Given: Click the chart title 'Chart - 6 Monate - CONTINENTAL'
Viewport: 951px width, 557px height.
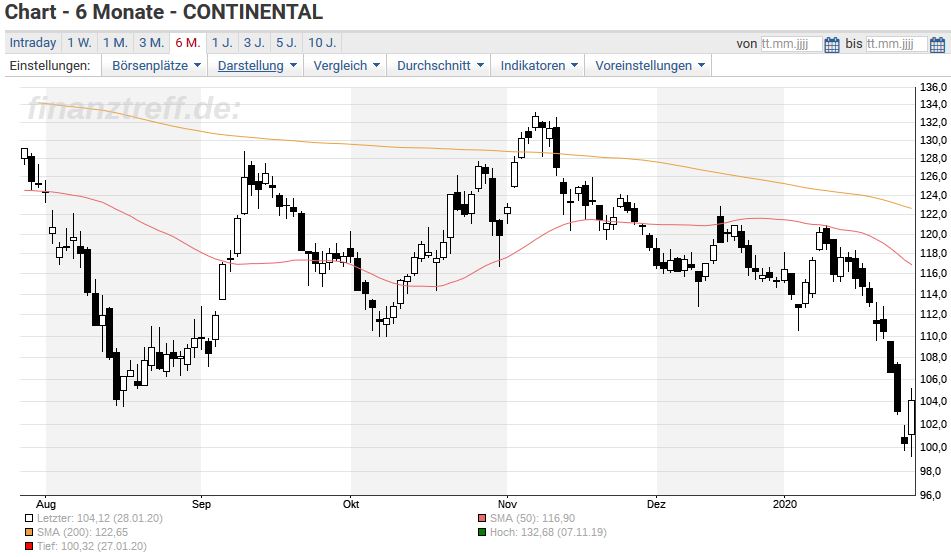Looking at the screenshot, I should point(164,12).
